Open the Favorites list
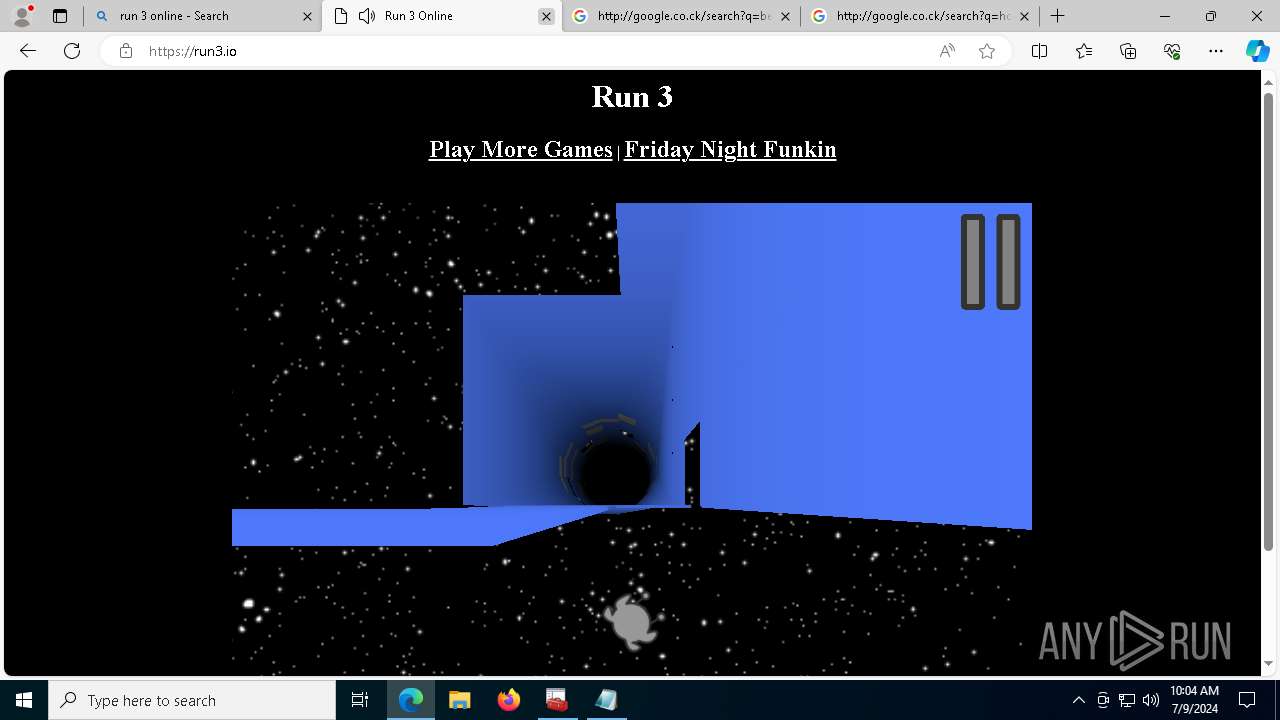The width and height of the screenshot is (1280, 720). (x=1084, y=51)
